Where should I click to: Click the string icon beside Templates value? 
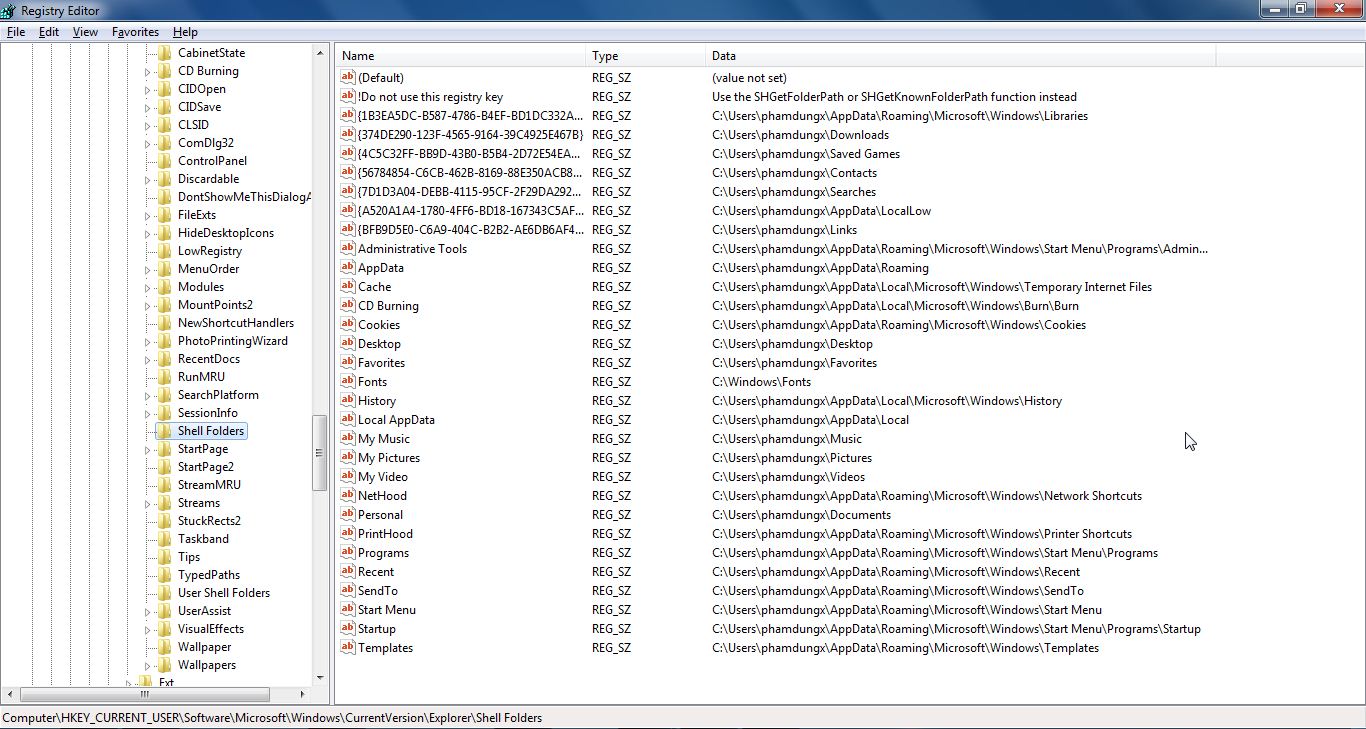click(x=348, y=648)
